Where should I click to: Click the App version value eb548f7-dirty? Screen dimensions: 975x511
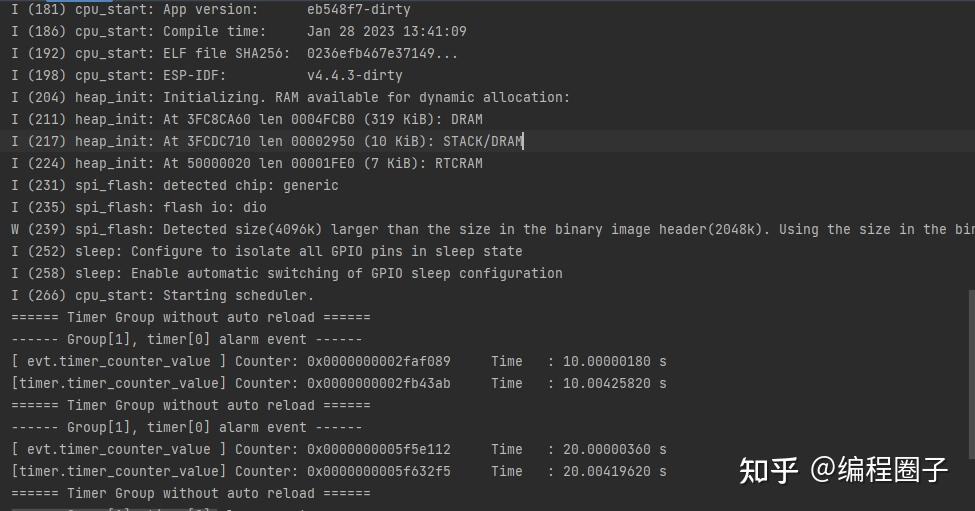click(x=358, y=9)
